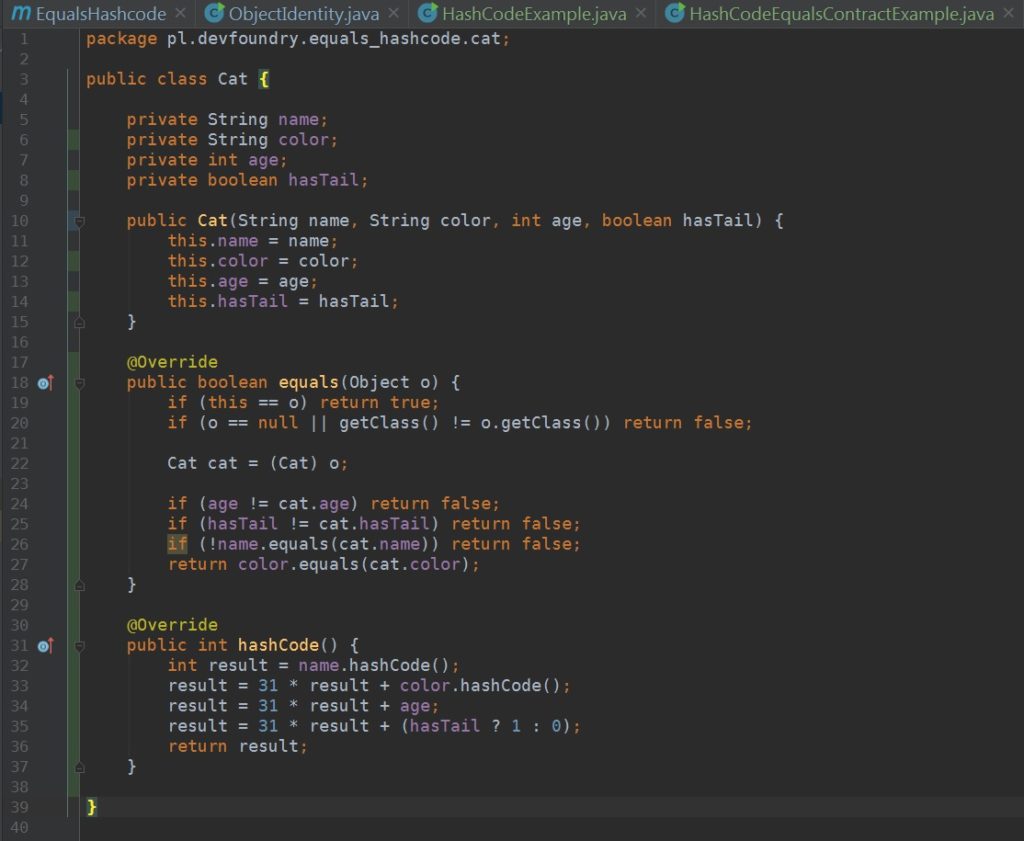Click 'hasTail ? 1 : 0' expression on line 35
1024x841 pixels.
[485, 727]
